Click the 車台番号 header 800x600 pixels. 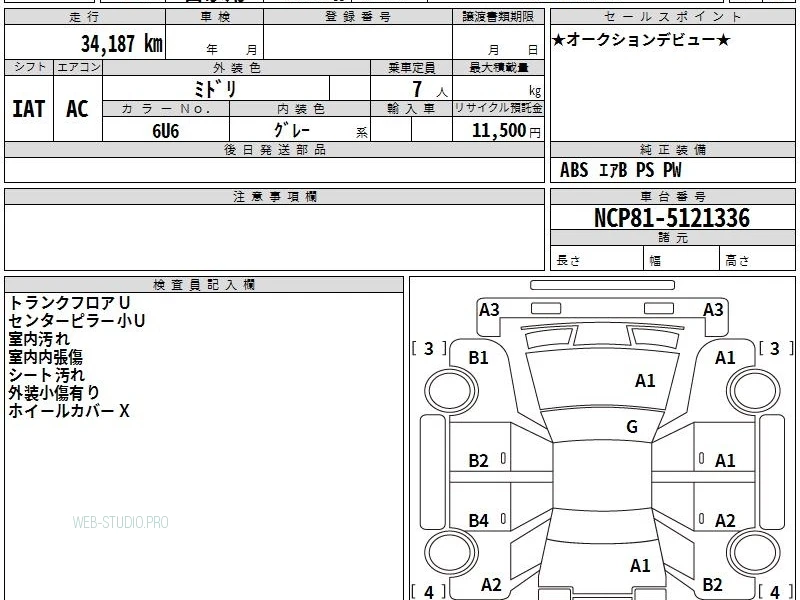pos(672,196)
